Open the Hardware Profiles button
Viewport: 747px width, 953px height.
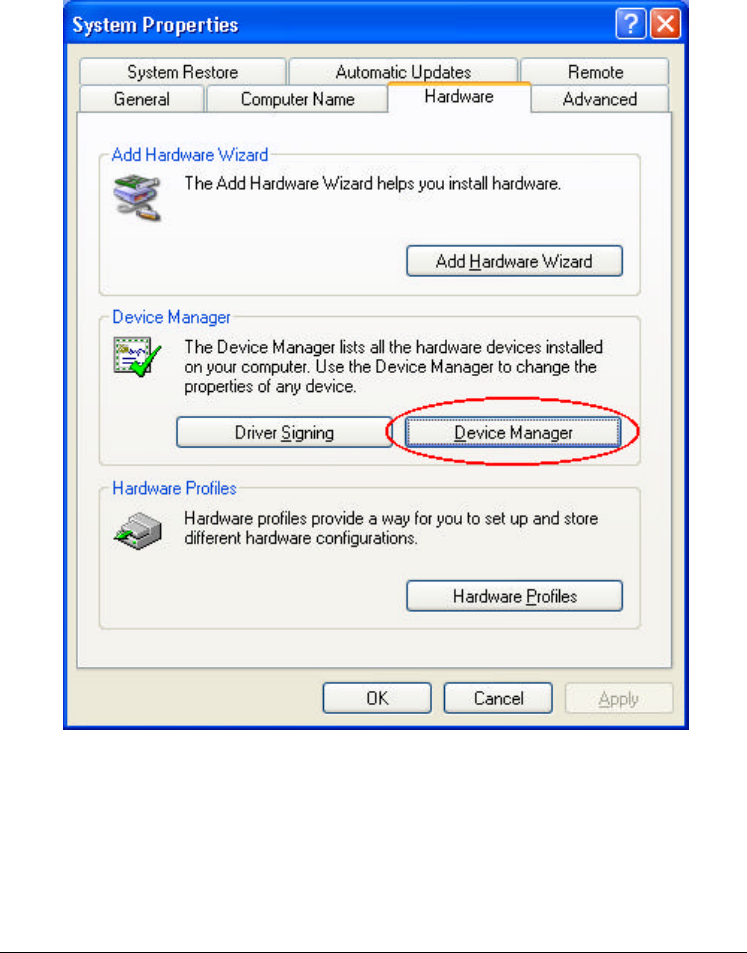514,596
